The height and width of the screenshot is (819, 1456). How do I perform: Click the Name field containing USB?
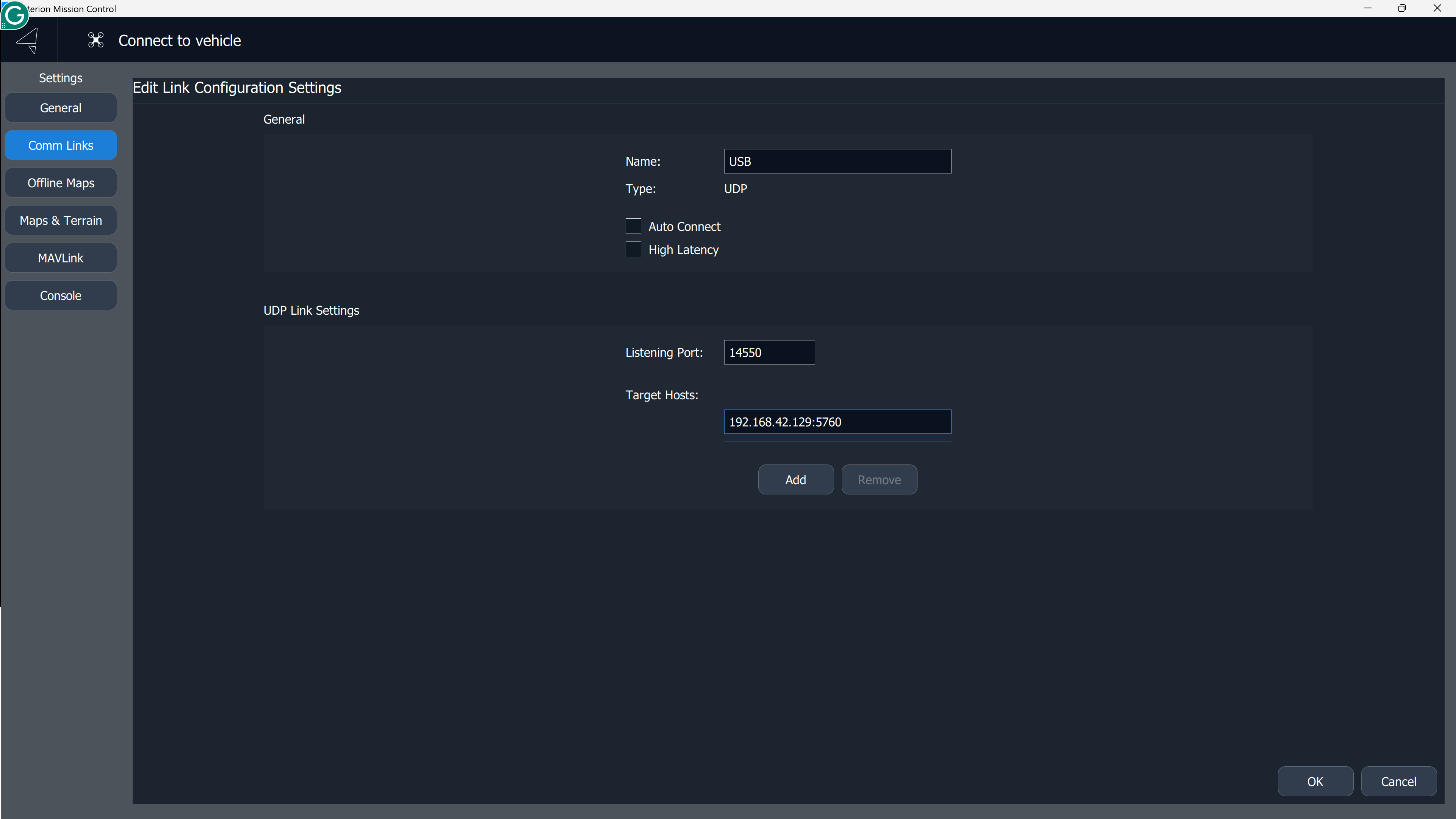point(837,162)
